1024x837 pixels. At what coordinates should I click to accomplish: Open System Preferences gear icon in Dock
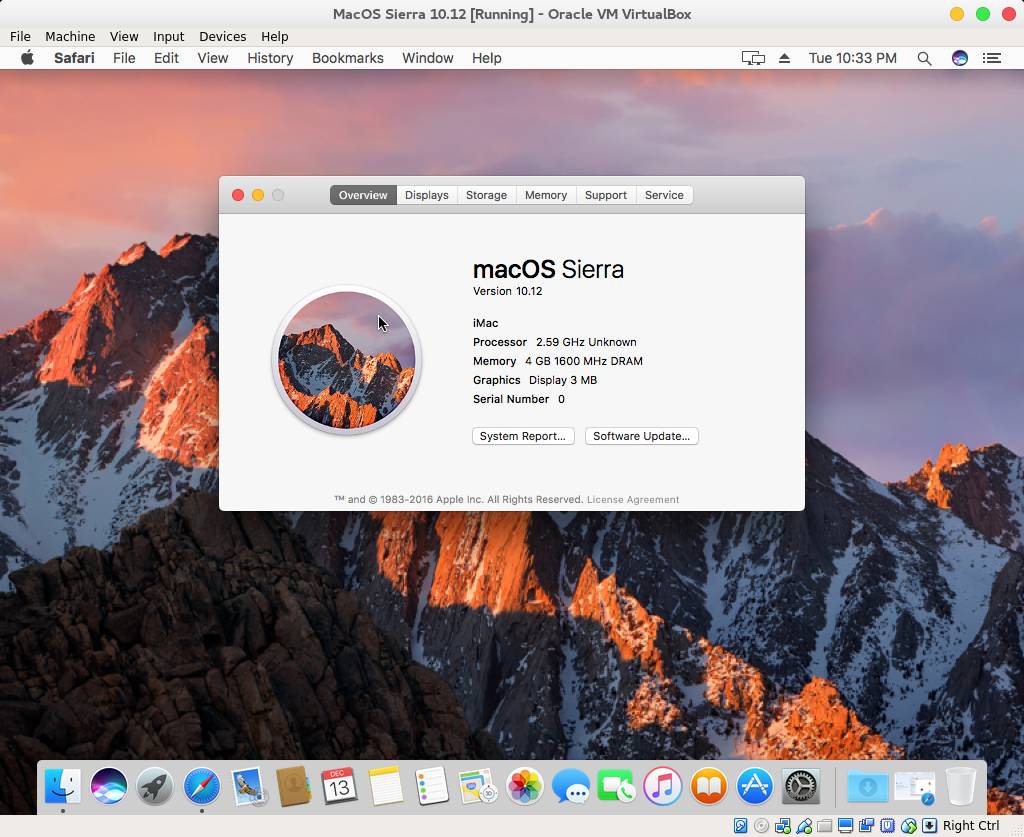point(801,785)
